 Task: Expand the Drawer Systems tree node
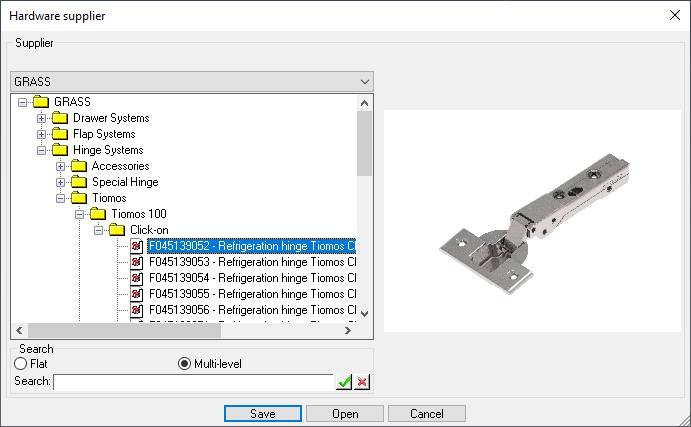tap(42, 118)
